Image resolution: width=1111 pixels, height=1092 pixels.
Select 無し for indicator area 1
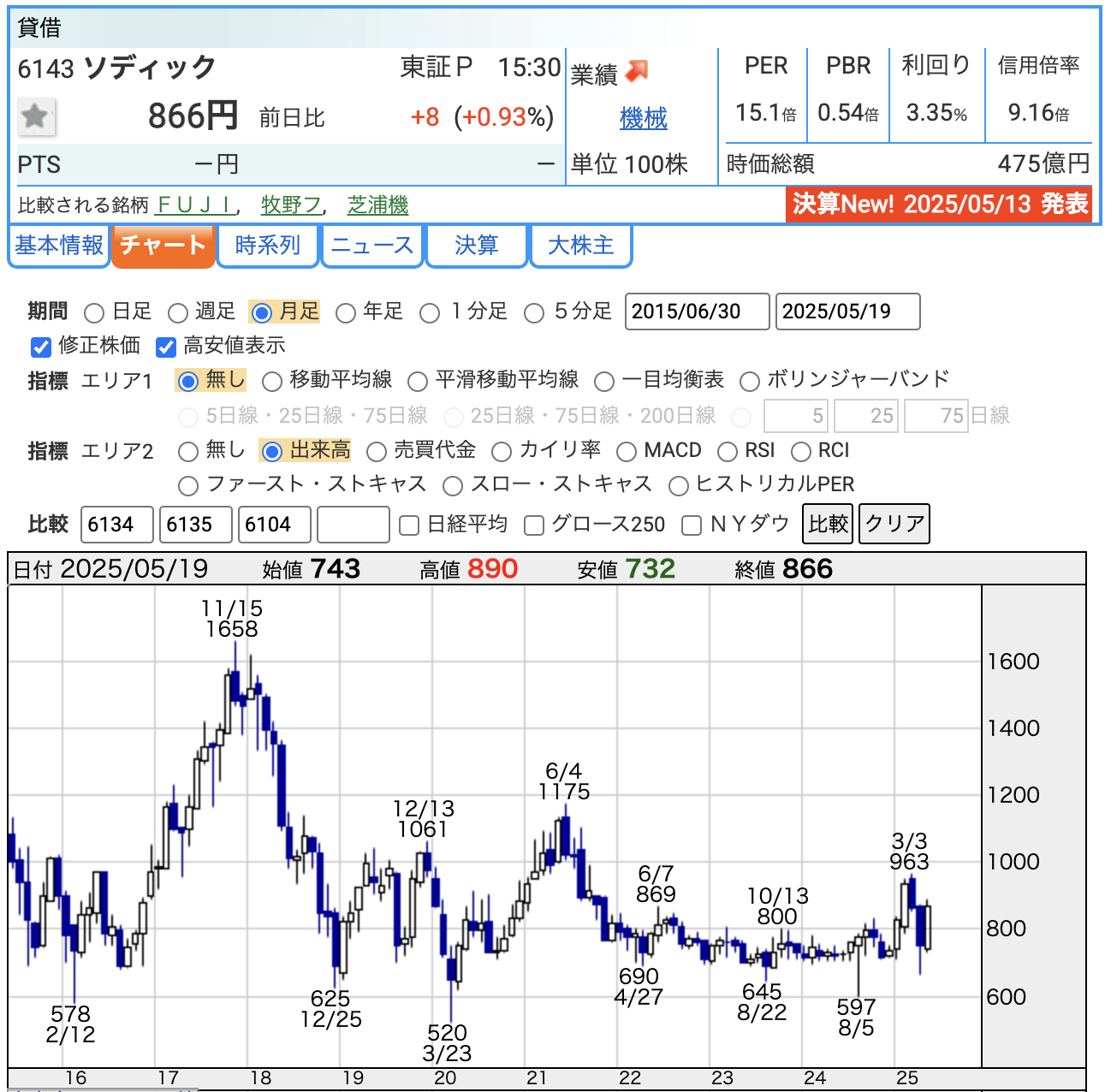pyautogui.click(x=188, y=381)
